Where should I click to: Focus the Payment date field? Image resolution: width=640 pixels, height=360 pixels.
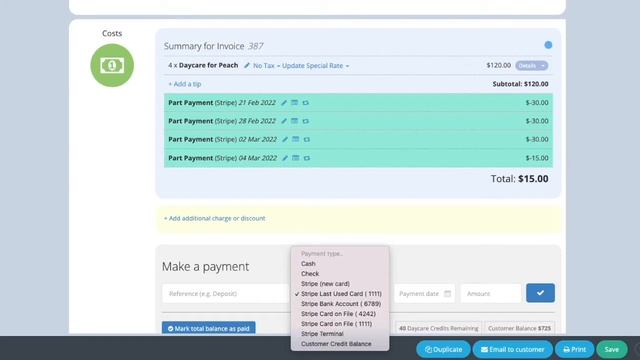[x=424, y=293]
